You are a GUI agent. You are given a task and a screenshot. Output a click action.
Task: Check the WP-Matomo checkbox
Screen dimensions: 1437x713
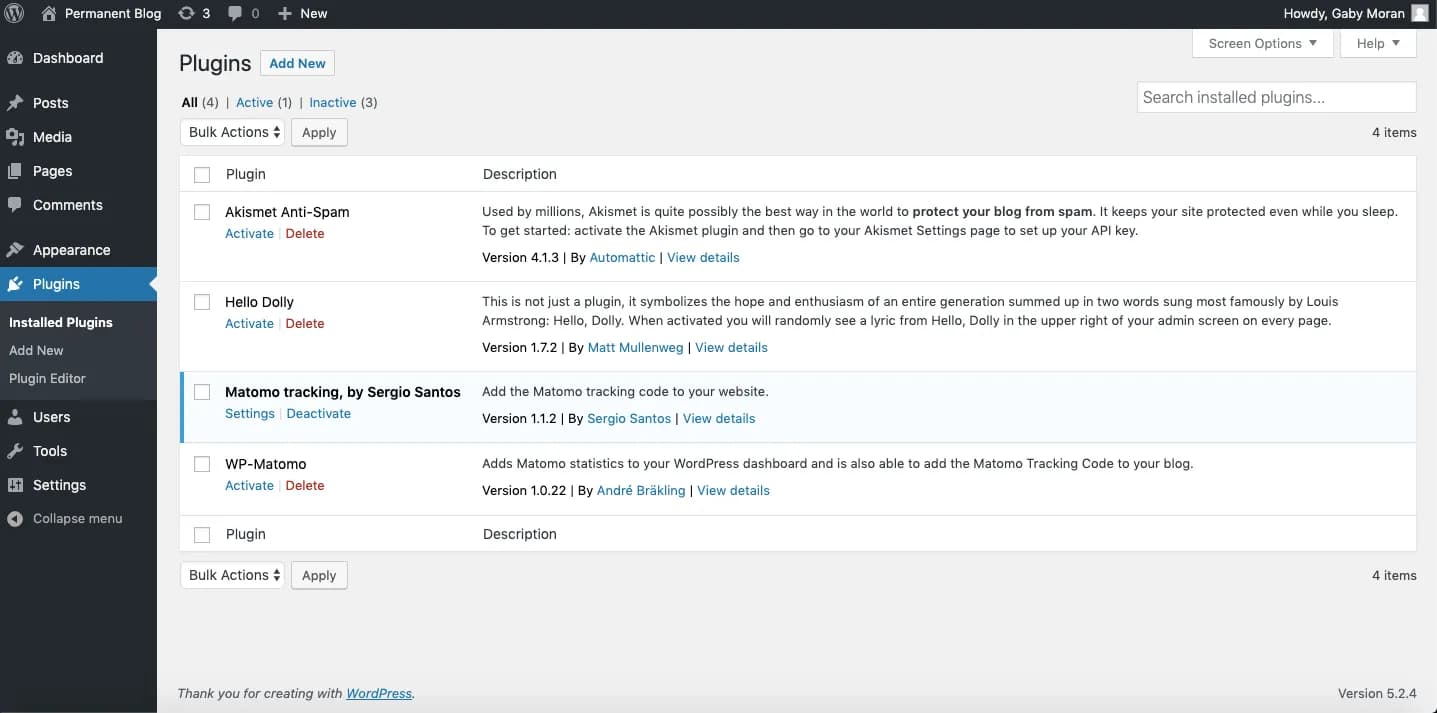202,464
